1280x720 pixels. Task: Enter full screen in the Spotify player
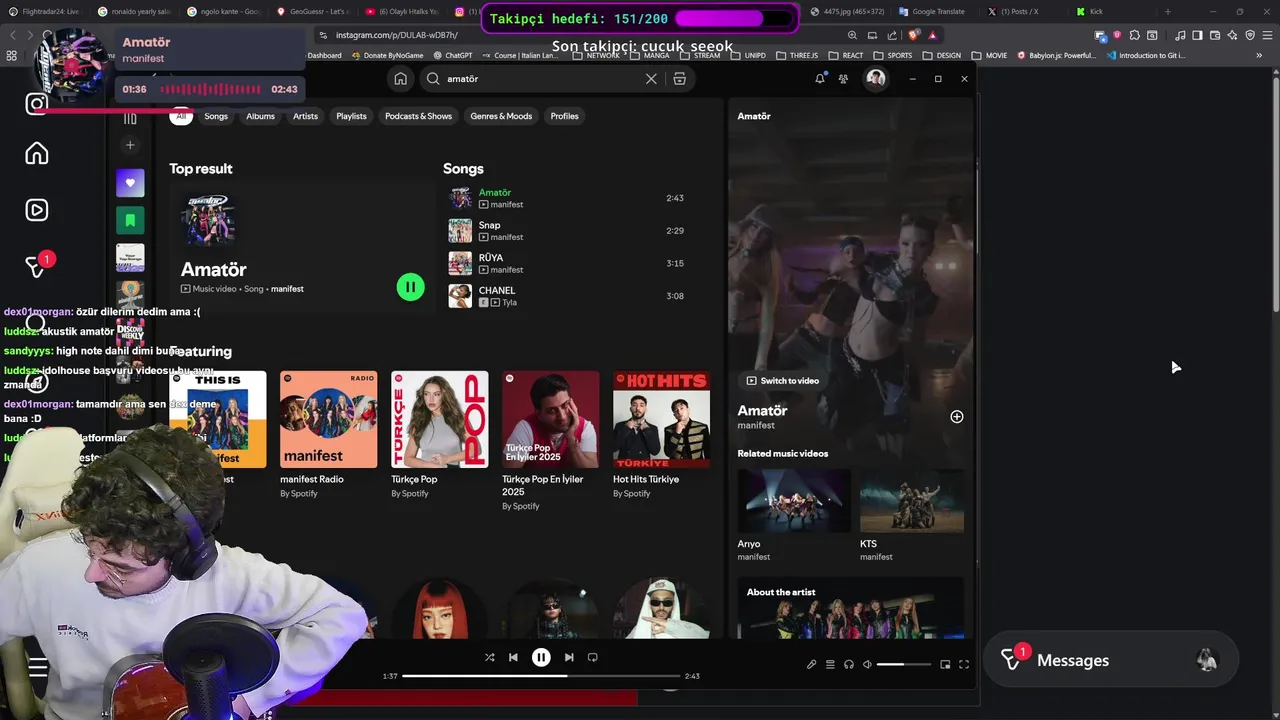tap(964, 664)
